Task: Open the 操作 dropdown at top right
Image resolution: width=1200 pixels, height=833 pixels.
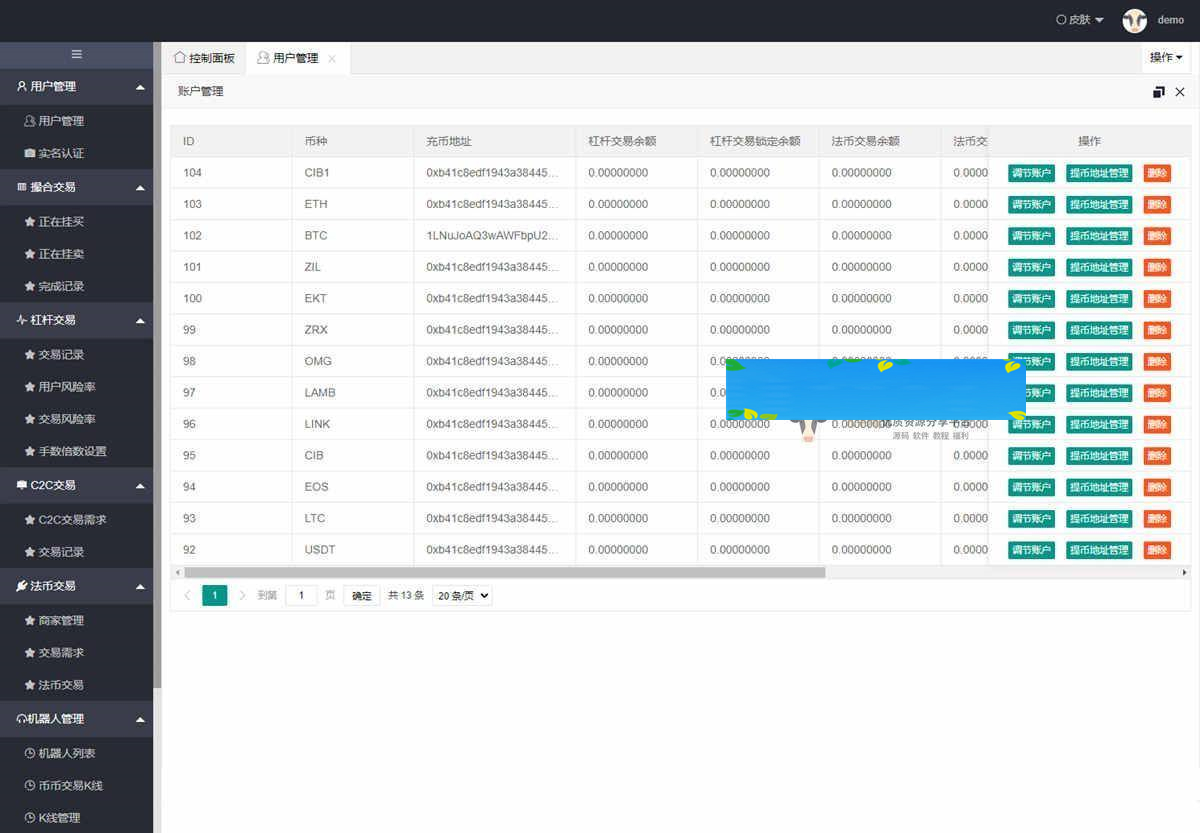Action: (x=1165, y=58)
